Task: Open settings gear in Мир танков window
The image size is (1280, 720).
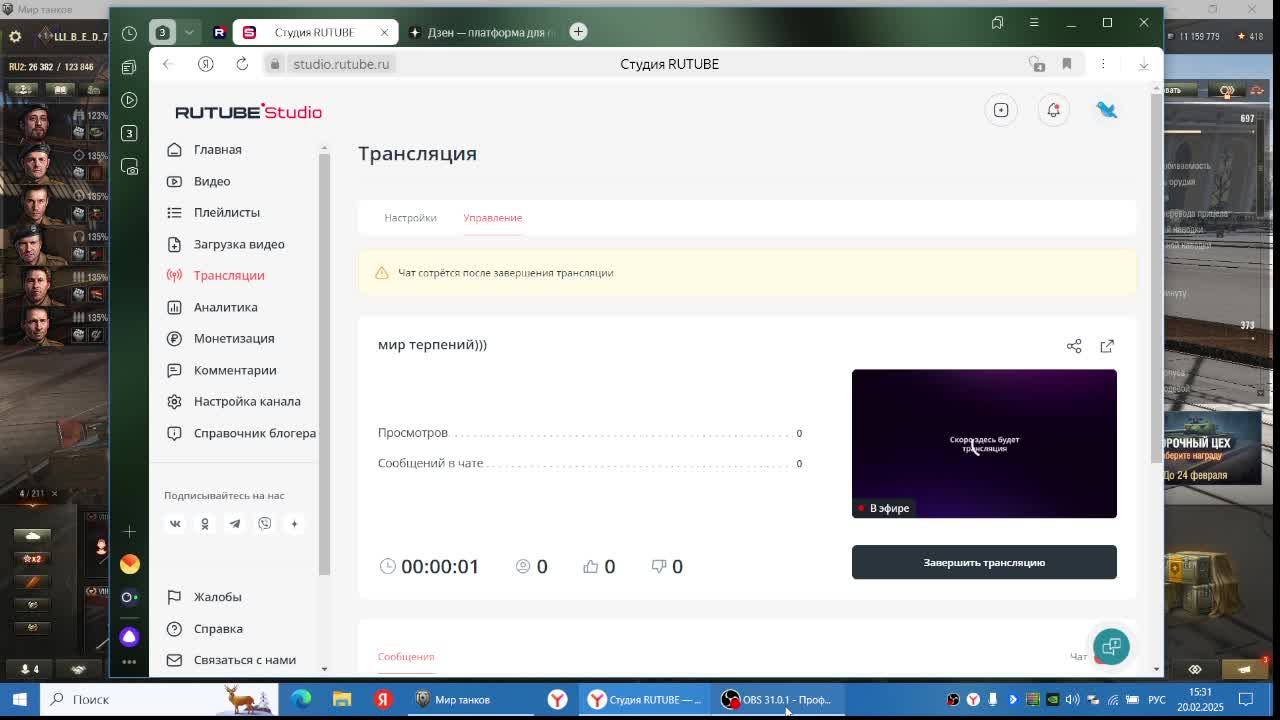Action: pyautogui.click(x=15, y=36)
